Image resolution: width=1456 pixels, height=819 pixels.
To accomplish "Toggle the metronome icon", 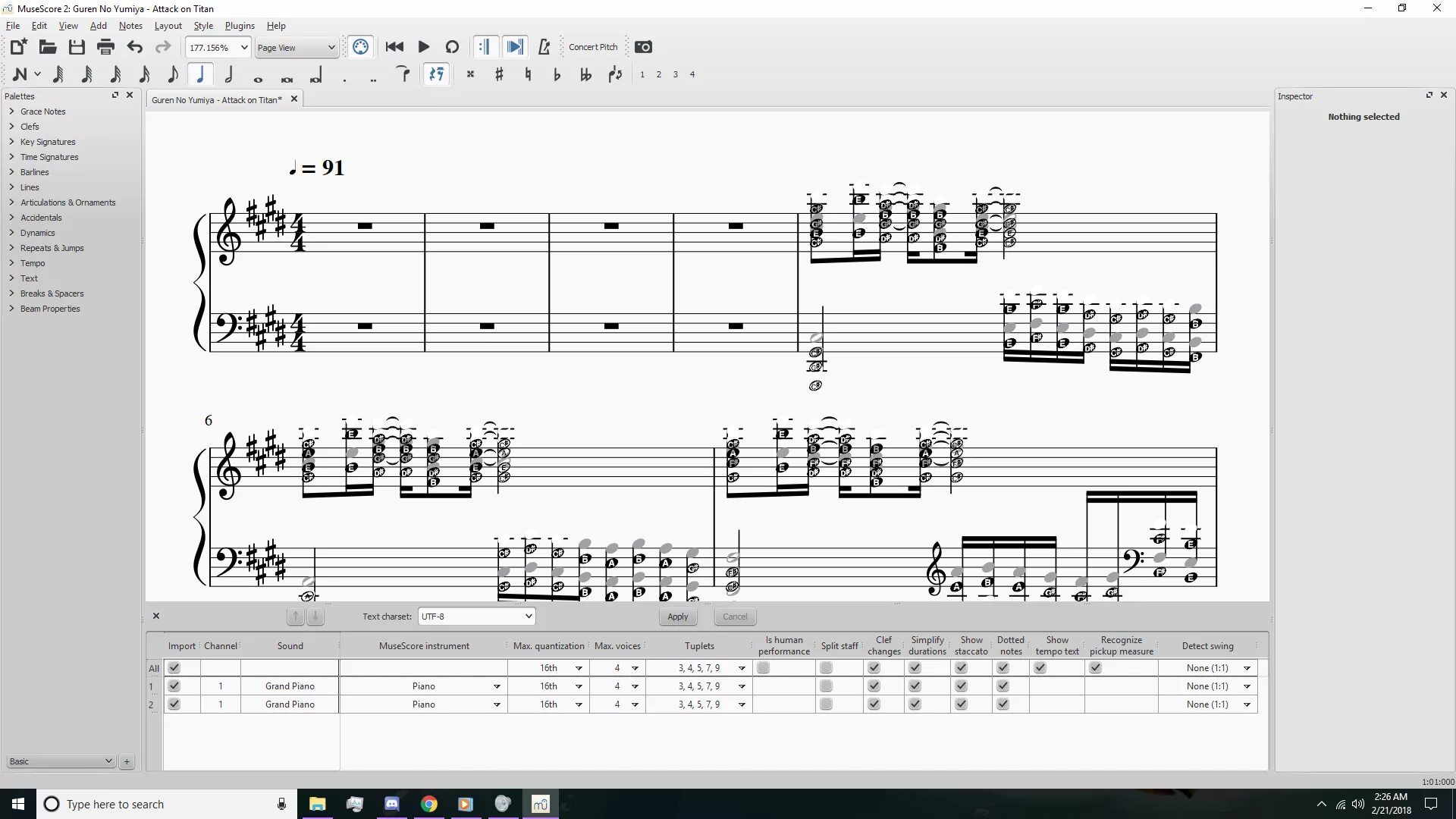I will [544, 47].
